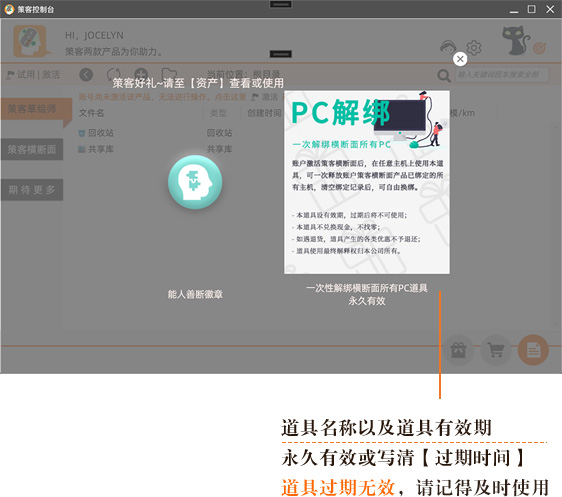Select the 策客横断面 tab
This screenshot has height=497, width=562.
click(x=32, y=149)
